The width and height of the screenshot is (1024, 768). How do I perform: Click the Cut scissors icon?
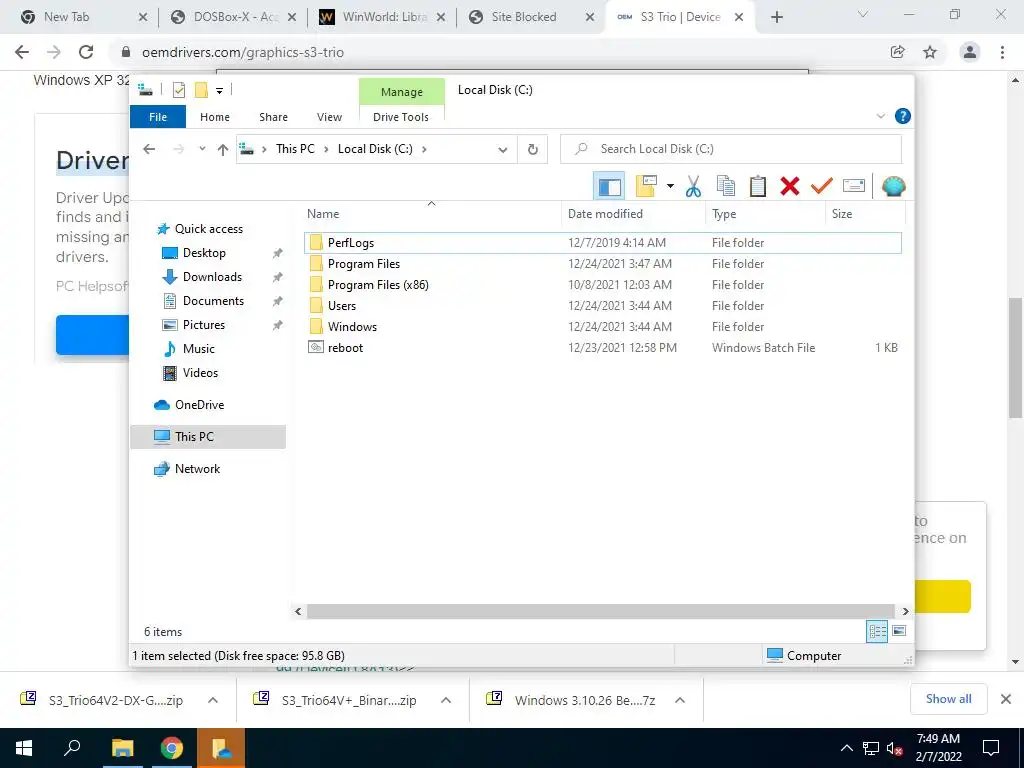click(x=694, y=187)
